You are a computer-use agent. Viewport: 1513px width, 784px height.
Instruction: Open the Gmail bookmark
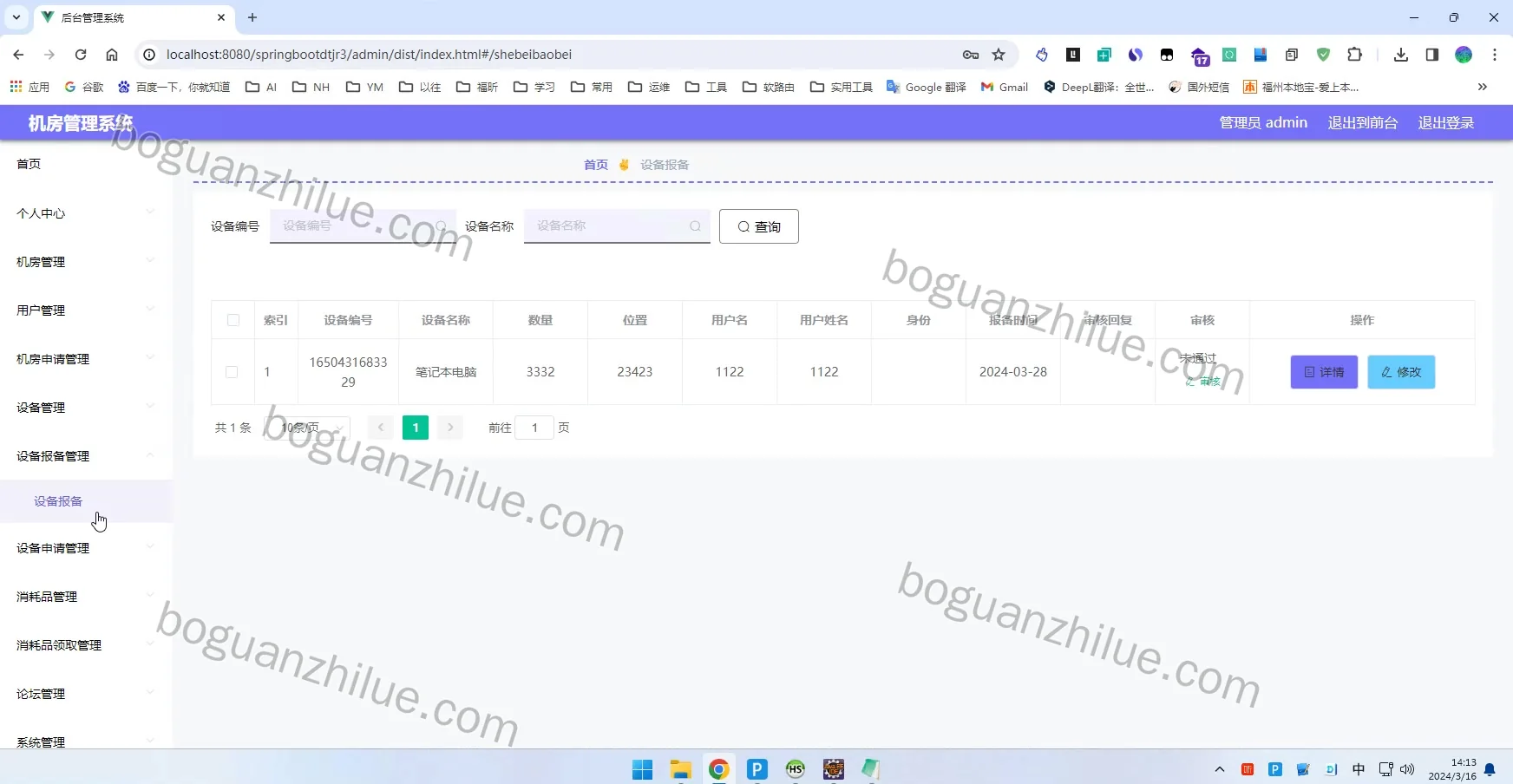click(x=1004, y=87)
